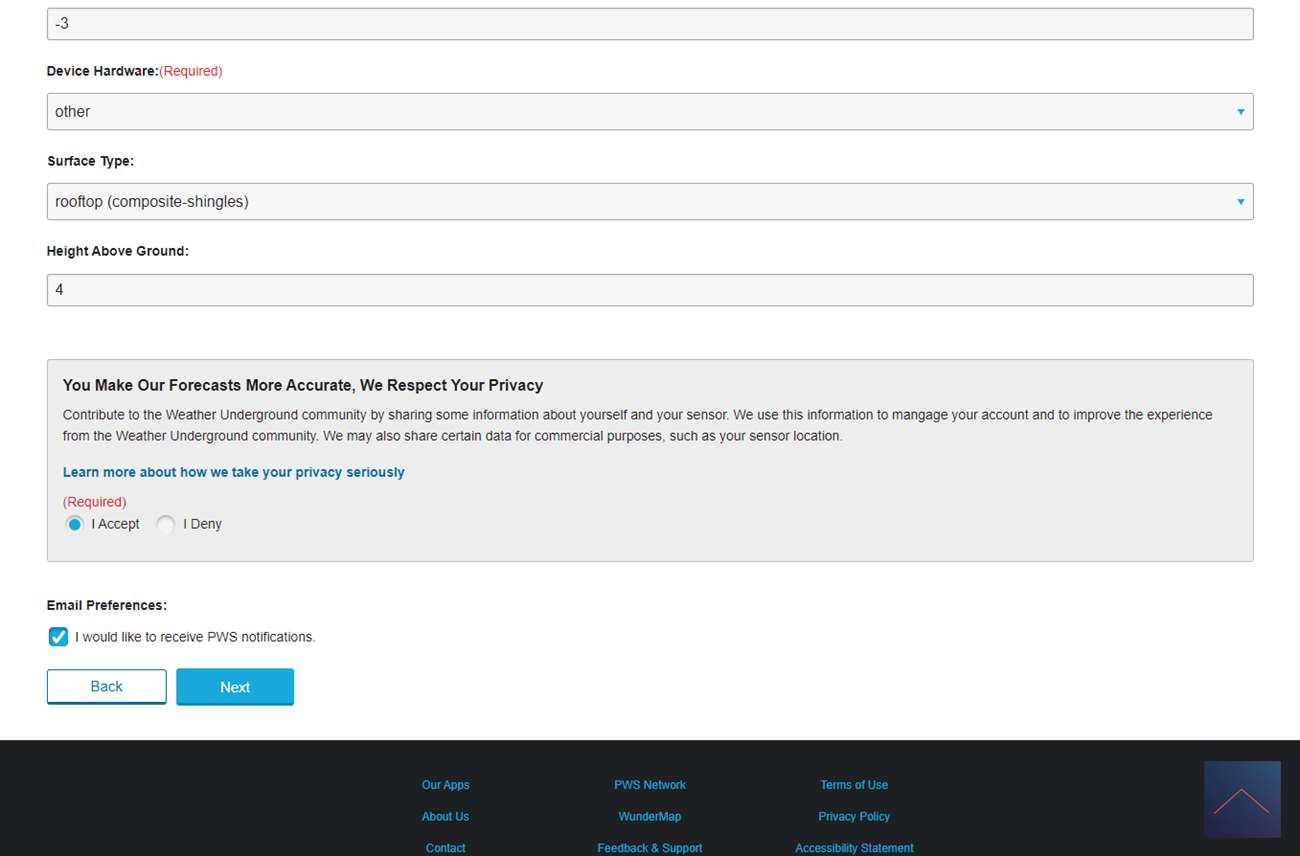Viewport: 1300px width, 856px height.
Task: Click the Feedback & Support link
Action: (x=649, y=848)
